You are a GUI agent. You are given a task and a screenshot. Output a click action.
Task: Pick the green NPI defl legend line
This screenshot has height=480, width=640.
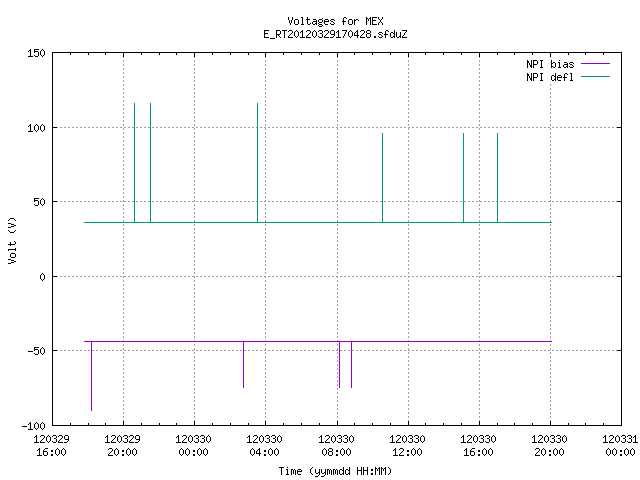point(595,77)
